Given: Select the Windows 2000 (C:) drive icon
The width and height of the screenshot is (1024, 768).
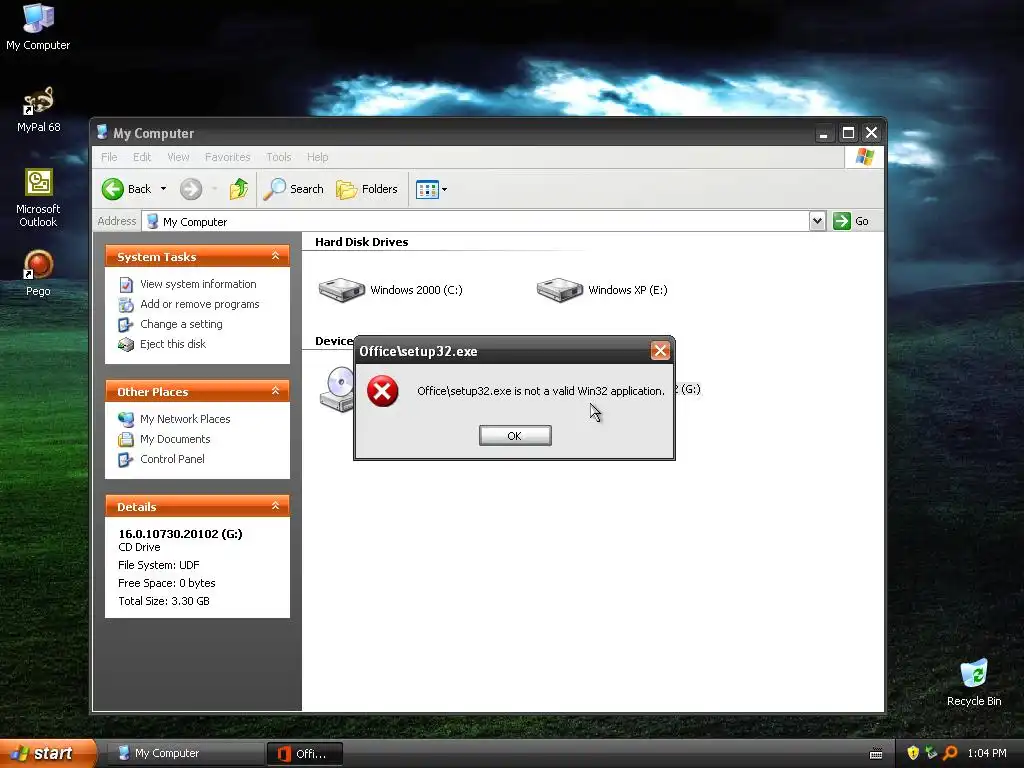Looking at the screenshot, I should click(x=342, y=290).
